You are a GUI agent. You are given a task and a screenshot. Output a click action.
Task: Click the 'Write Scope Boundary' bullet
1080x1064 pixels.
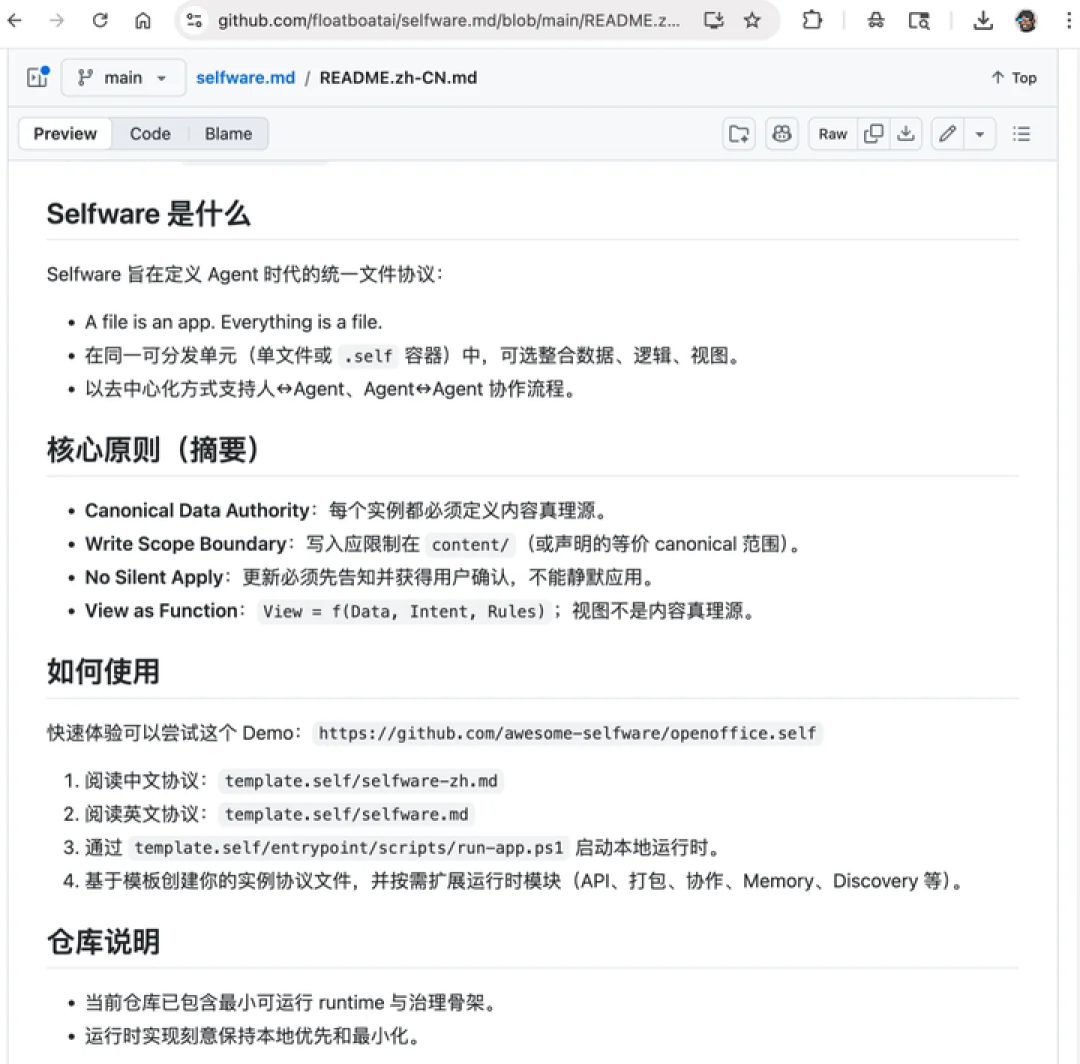[x=444, y=544]
